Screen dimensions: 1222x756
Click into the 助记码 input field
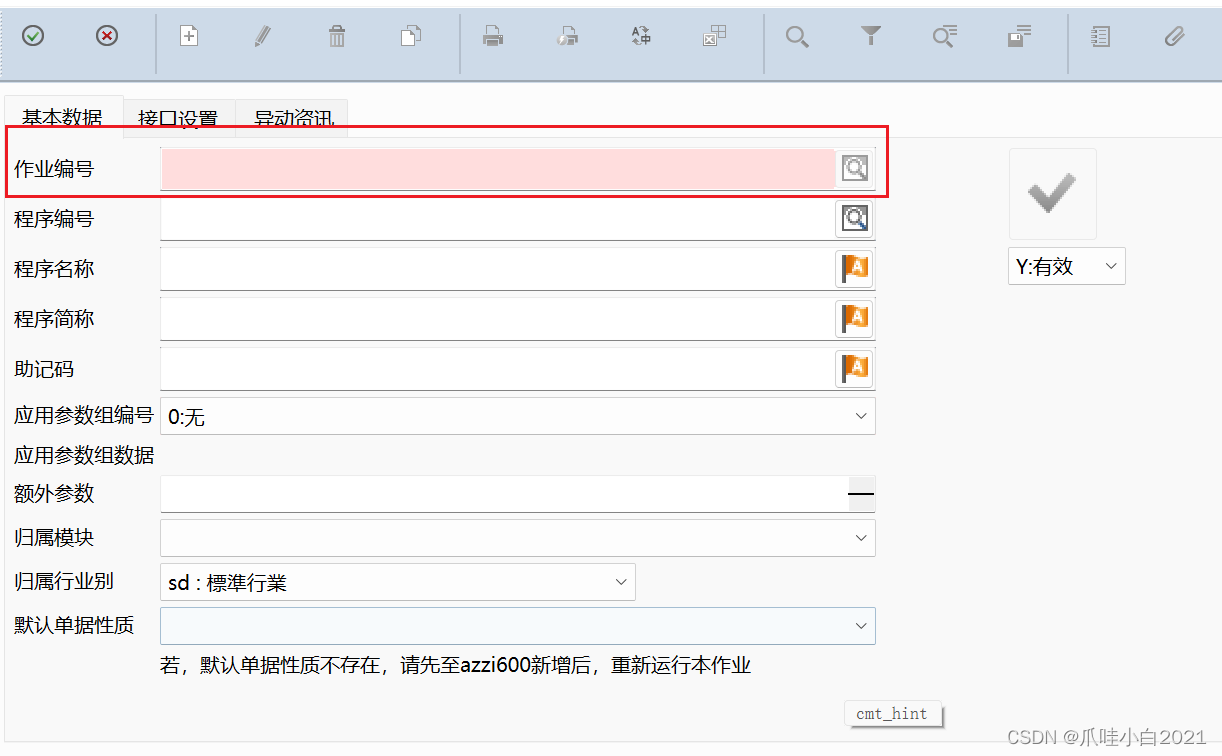click(497, 368)
